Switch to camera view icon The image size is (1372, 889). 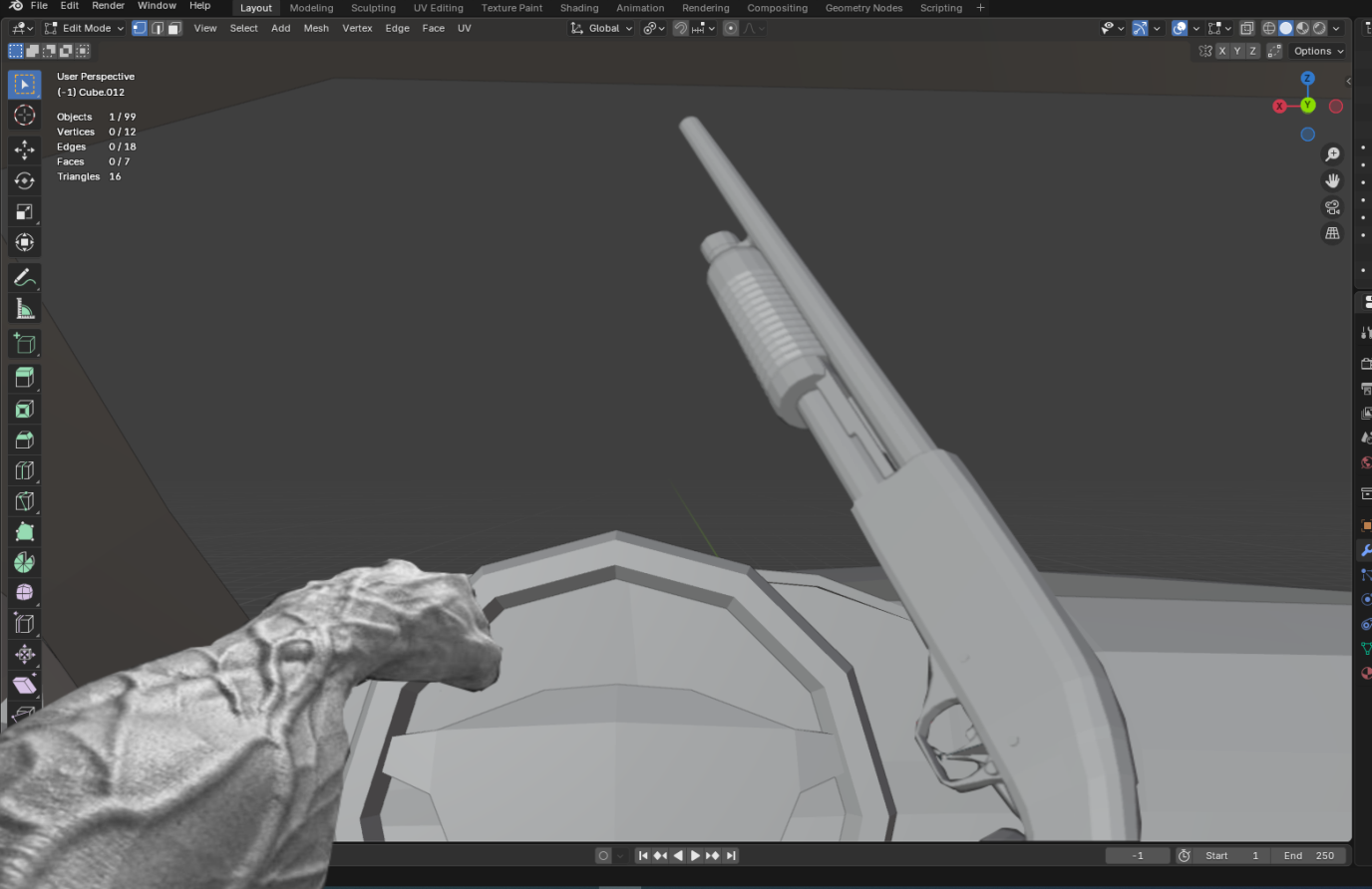click(x=1332, y=207)
